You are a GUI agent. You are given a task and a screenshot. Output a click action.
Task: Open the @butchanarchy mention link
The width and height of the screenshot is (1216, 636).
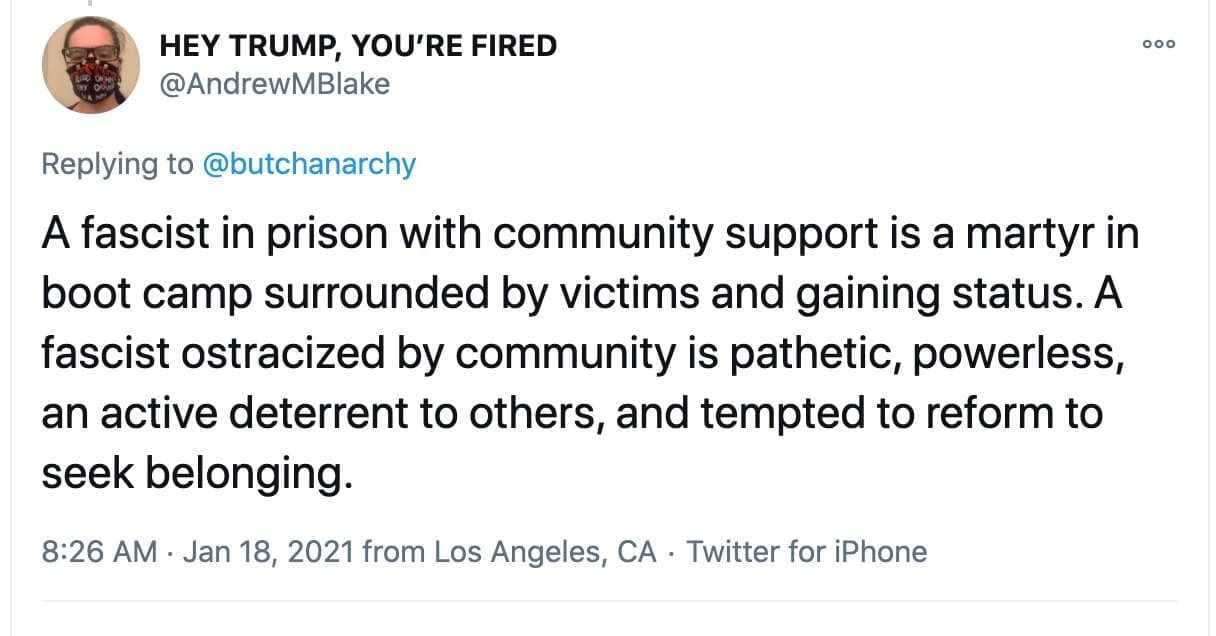tap(309, 164)
